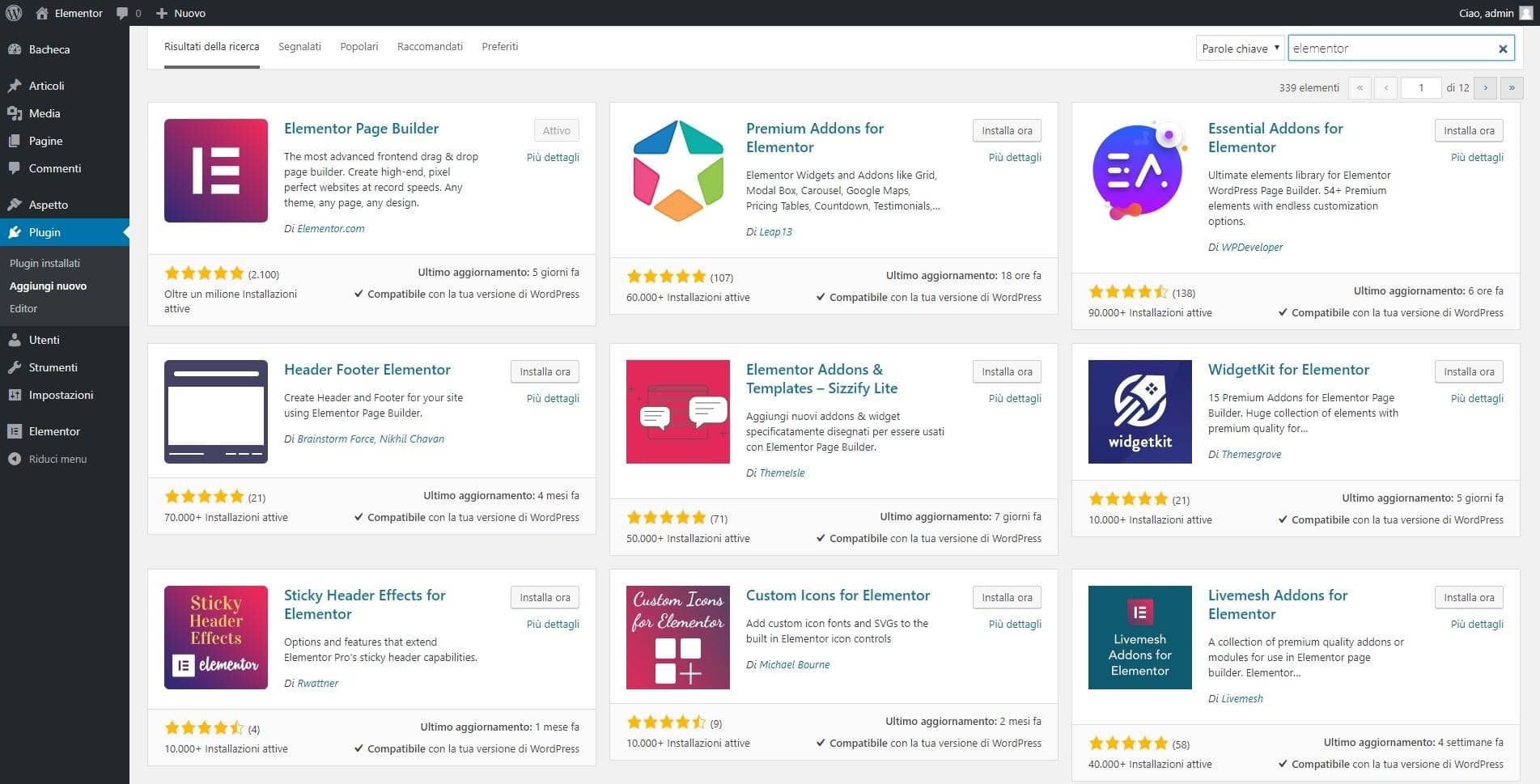
Task: Click the Livemesh Addons thumbnail
Action: click(x=1140, y=638)
